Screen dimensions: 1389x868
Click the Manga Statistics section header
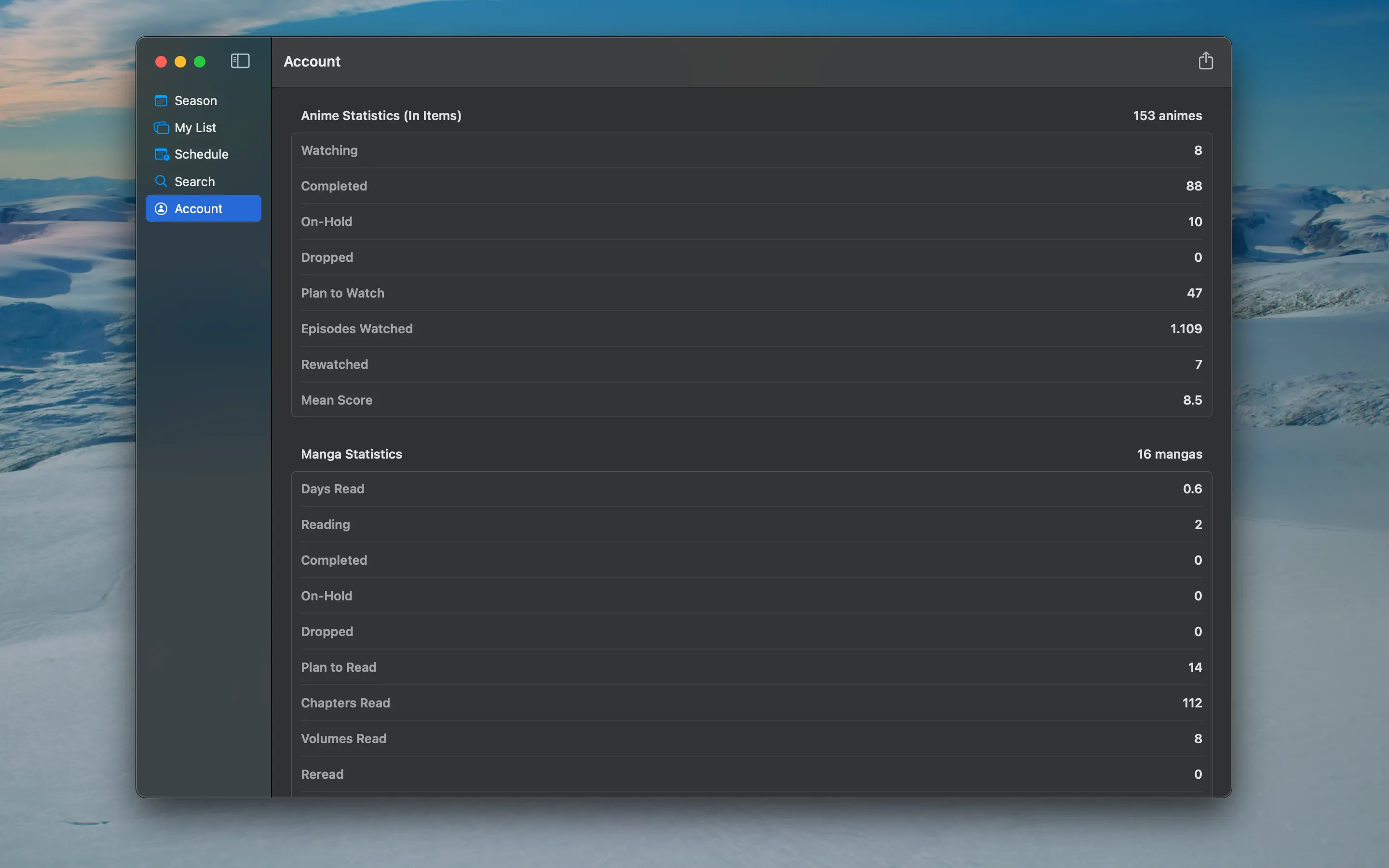click(x=351, y=454)
